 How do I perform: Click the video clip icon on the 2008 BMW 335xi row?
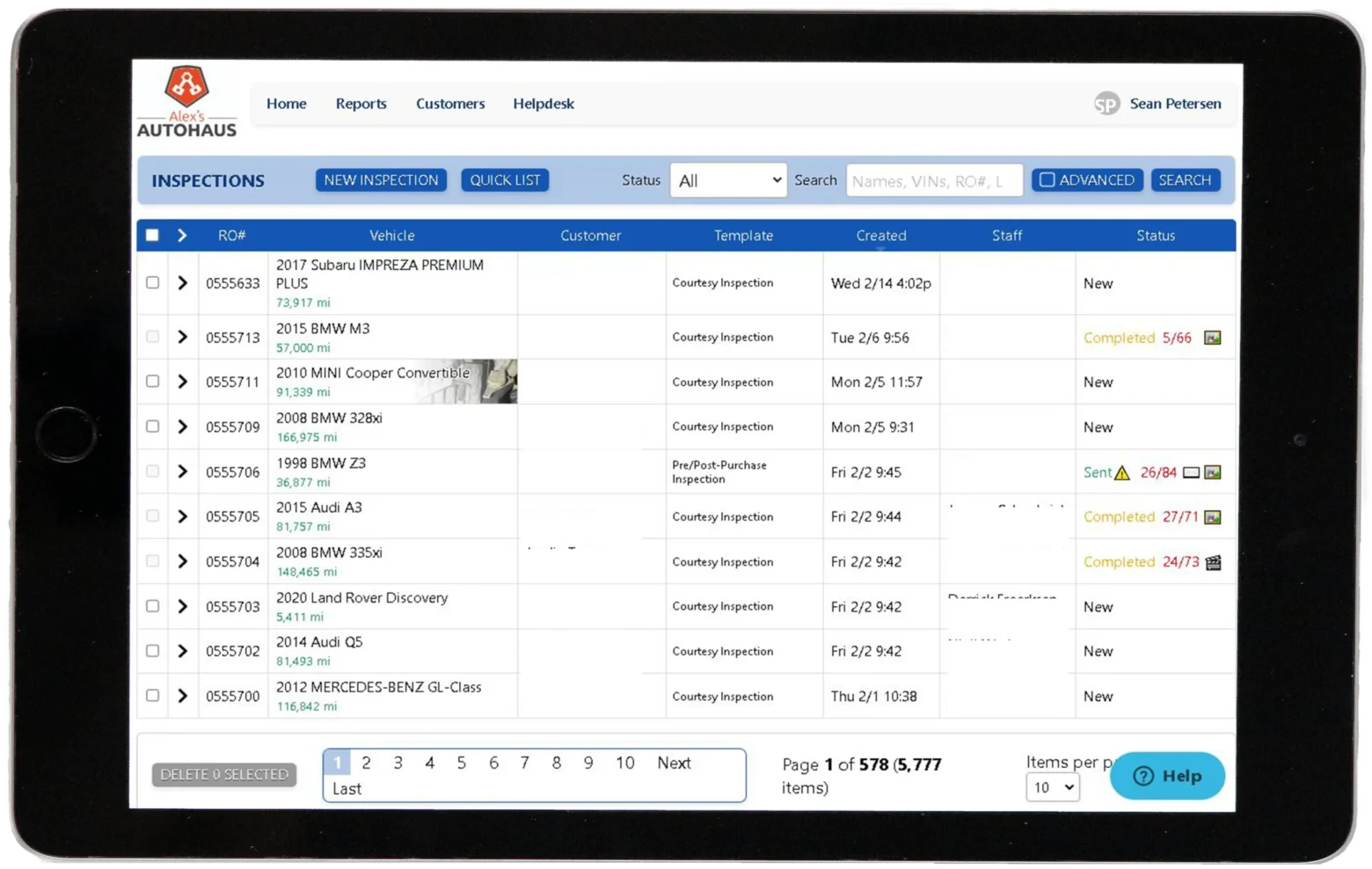click(x=1214, y=562)
